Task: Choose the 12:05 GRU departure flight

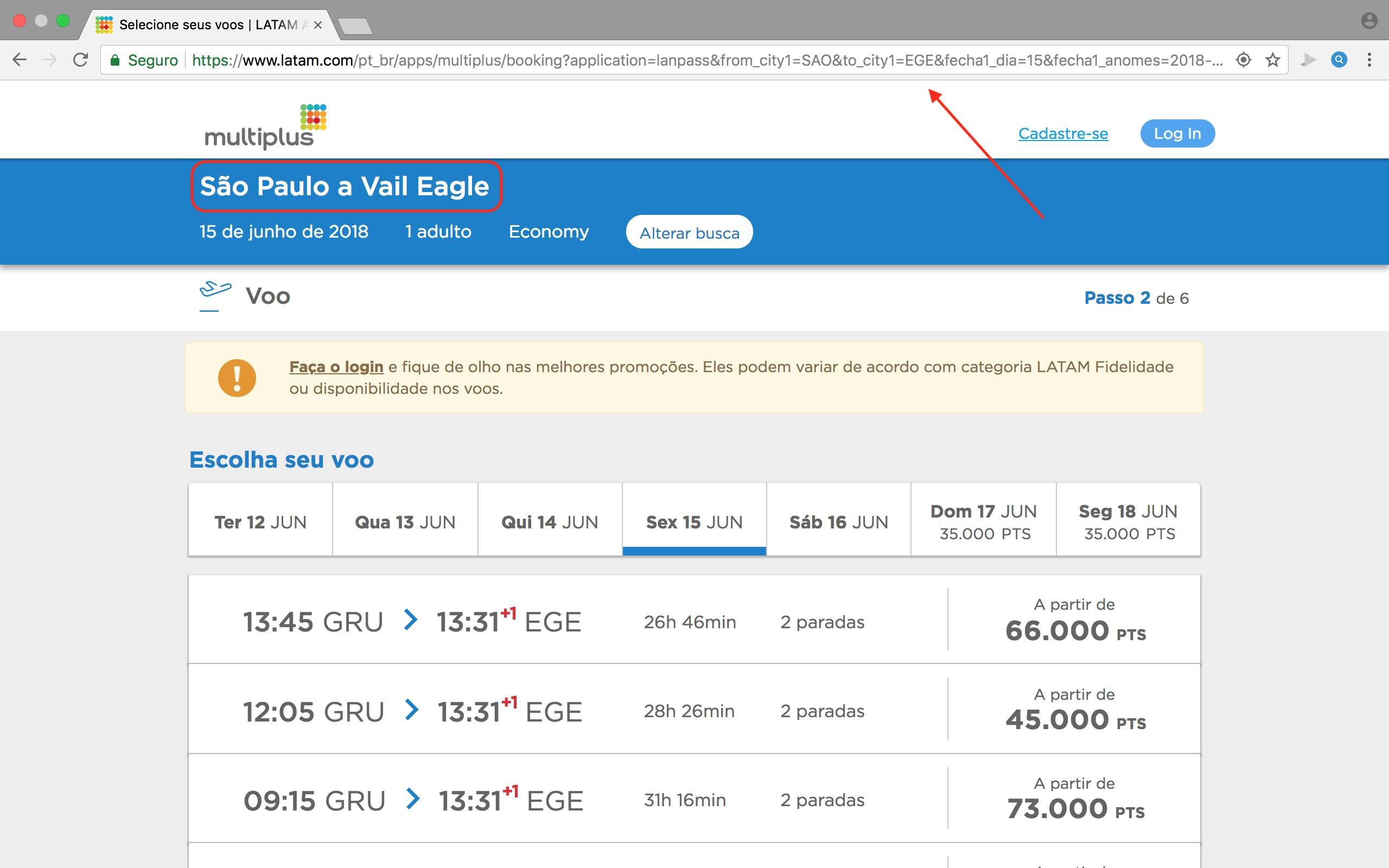Action: coord(694,710)
